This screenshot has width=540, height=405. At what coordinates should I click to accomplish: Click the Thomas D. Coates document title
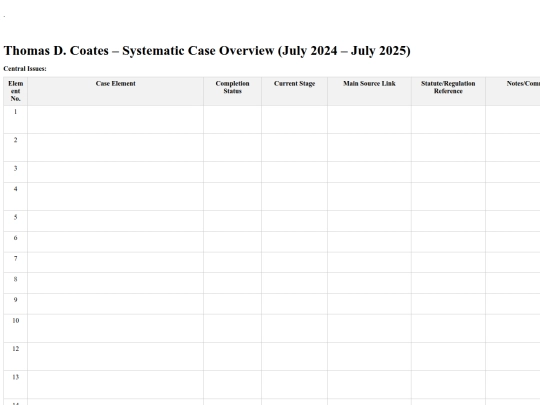207,51
